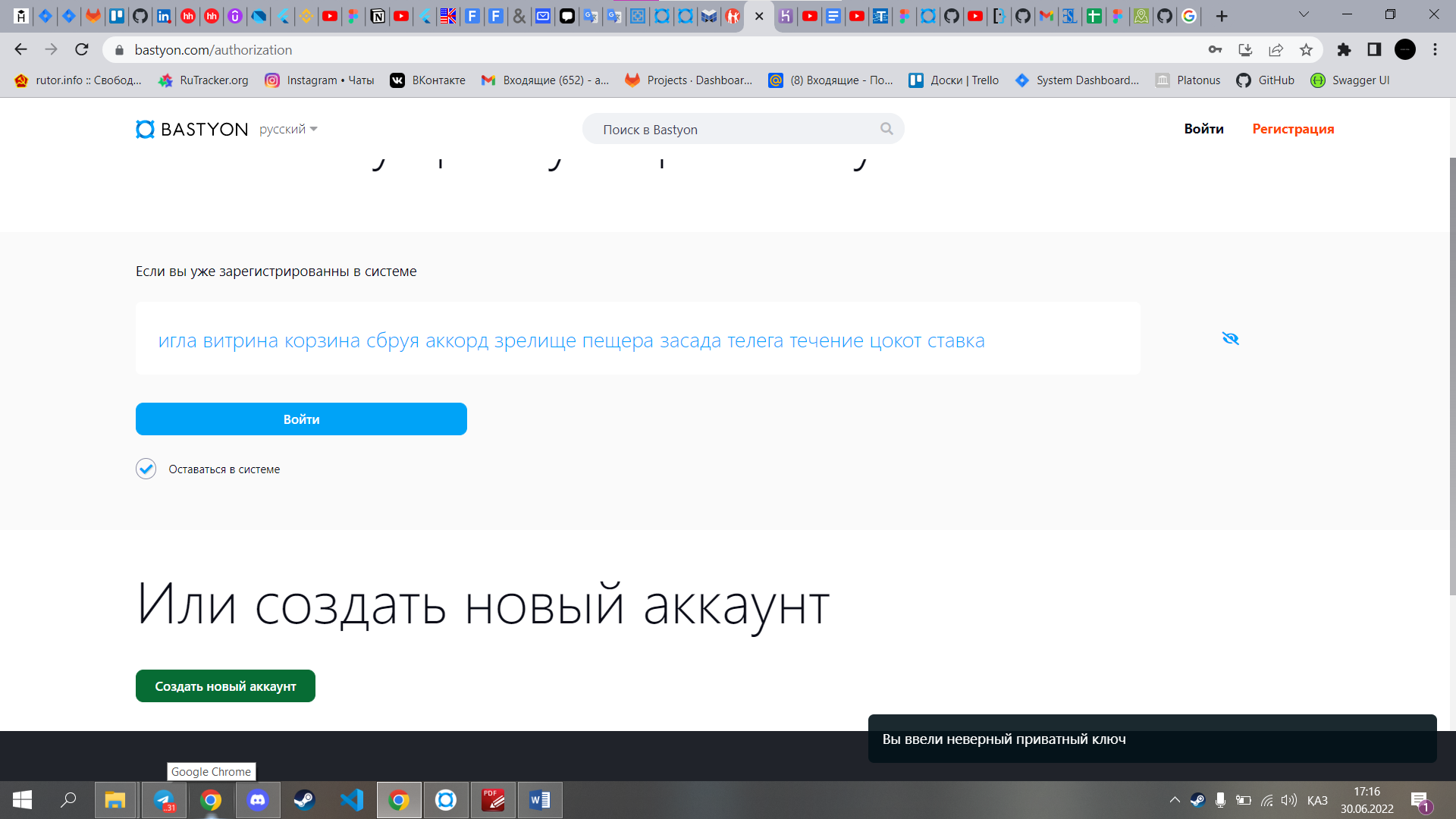Viewport: 1456px width, 819px height.
Task: Open the Bastyon desktop app in taskbar
Action: click(446, 800)
